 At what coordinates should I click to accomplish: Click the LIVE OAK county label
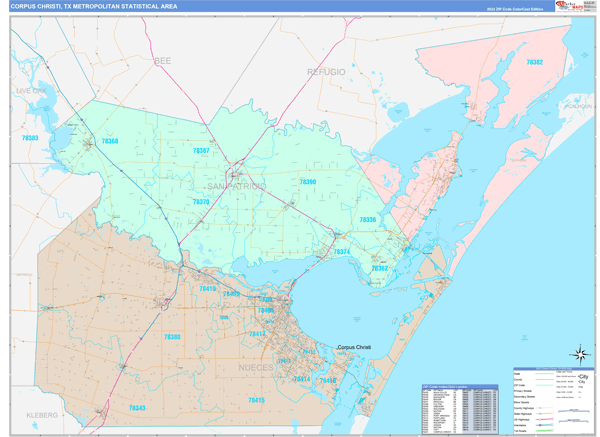[x=31, y=91]
